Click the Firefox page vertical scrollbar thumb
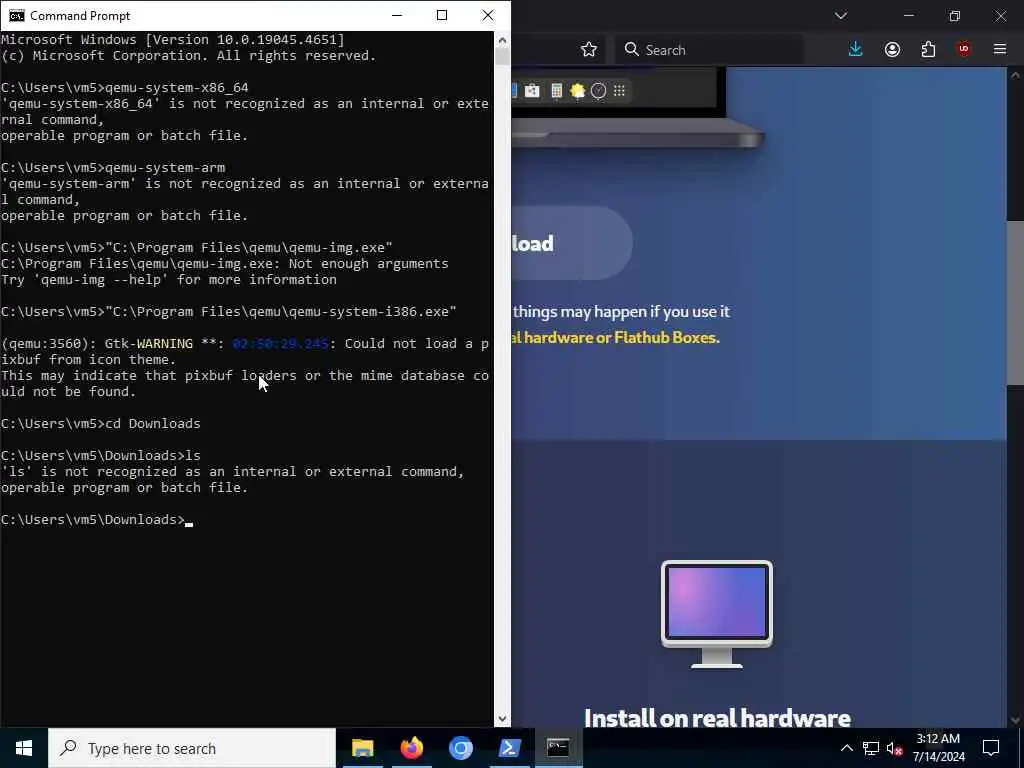 tap(1015, 302)
